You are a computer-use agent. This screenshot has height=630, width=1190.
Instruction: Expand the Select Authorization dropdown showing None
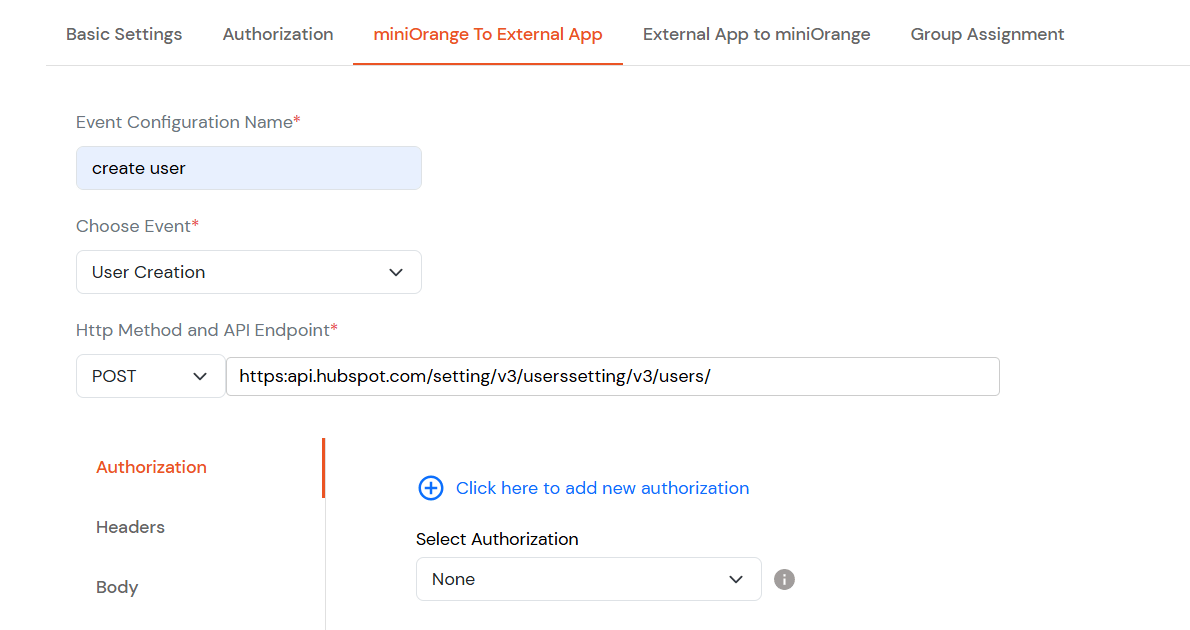tap(588, 579)
